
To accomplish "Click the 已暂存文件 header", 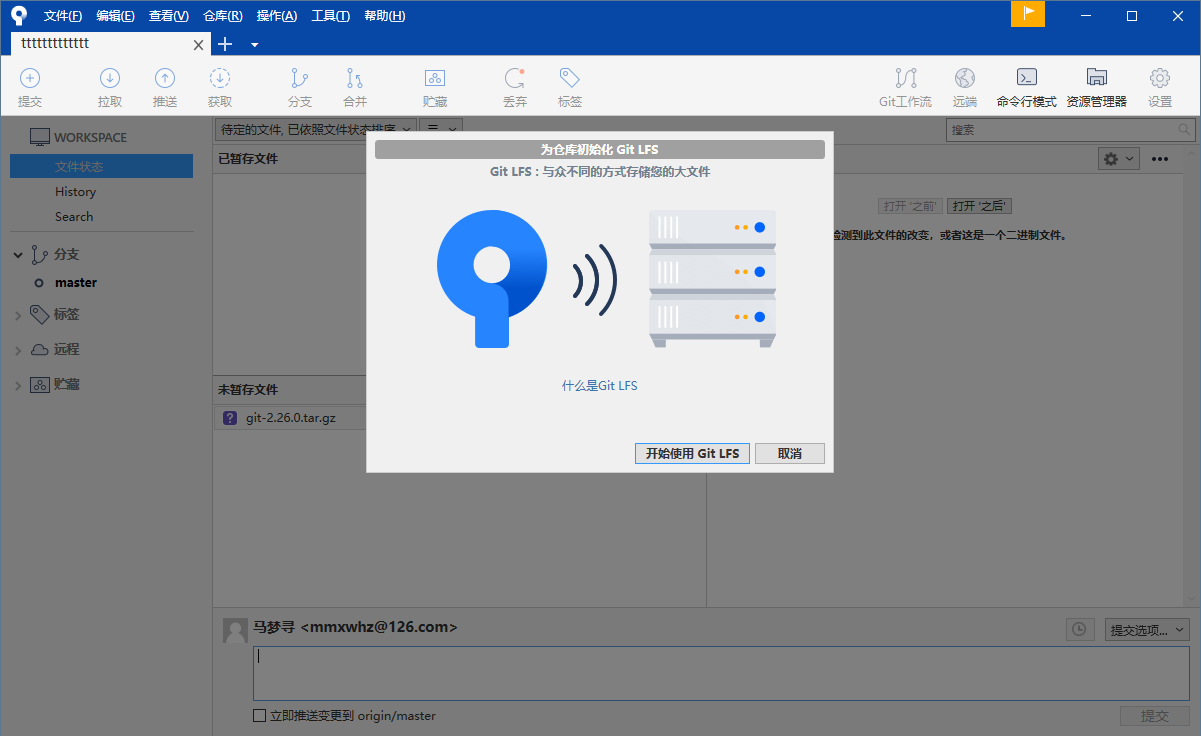I will point(248,158).
